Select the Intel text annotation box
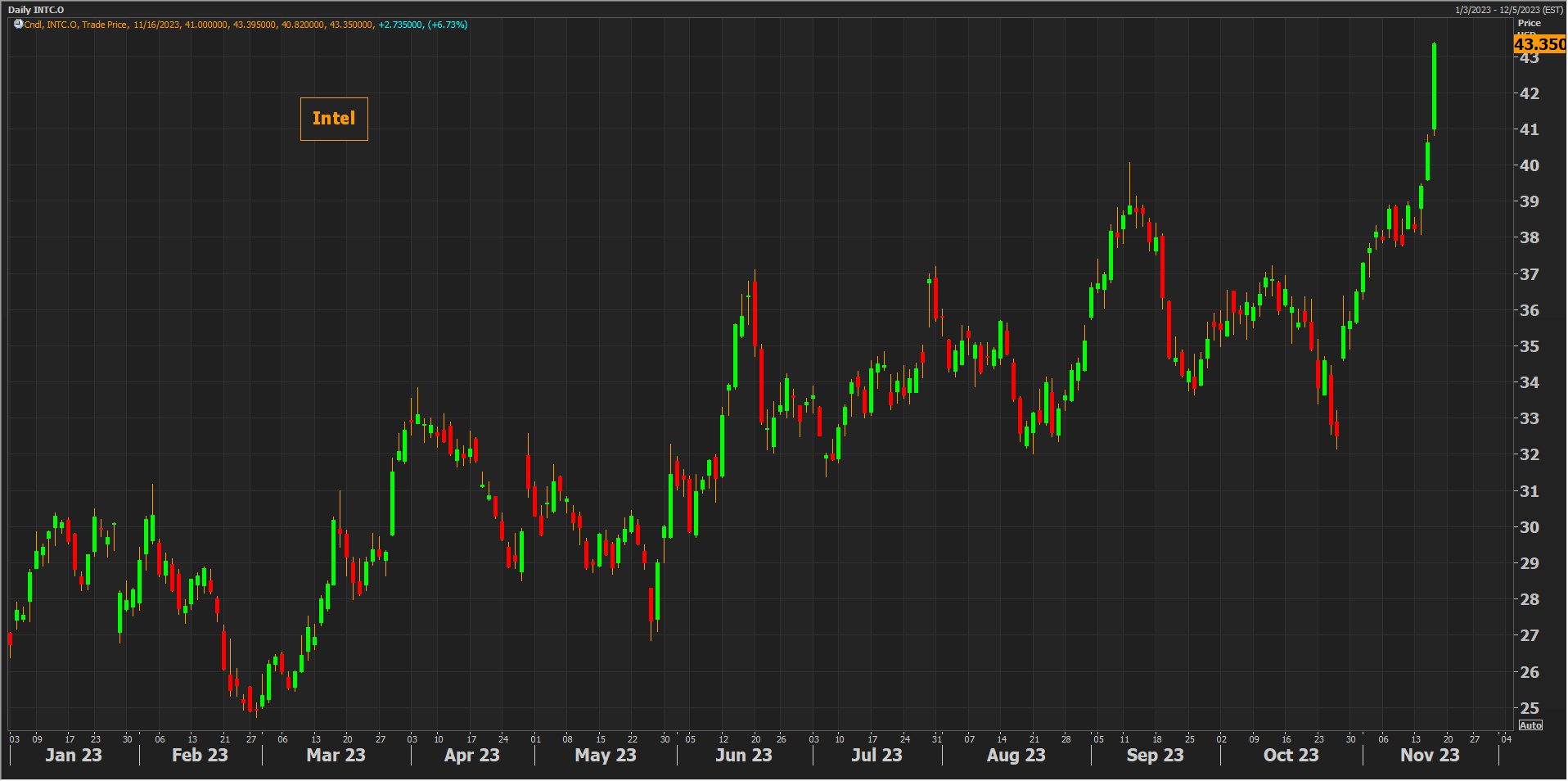This screenshot has height=781, width=1568. click(334, 119)
